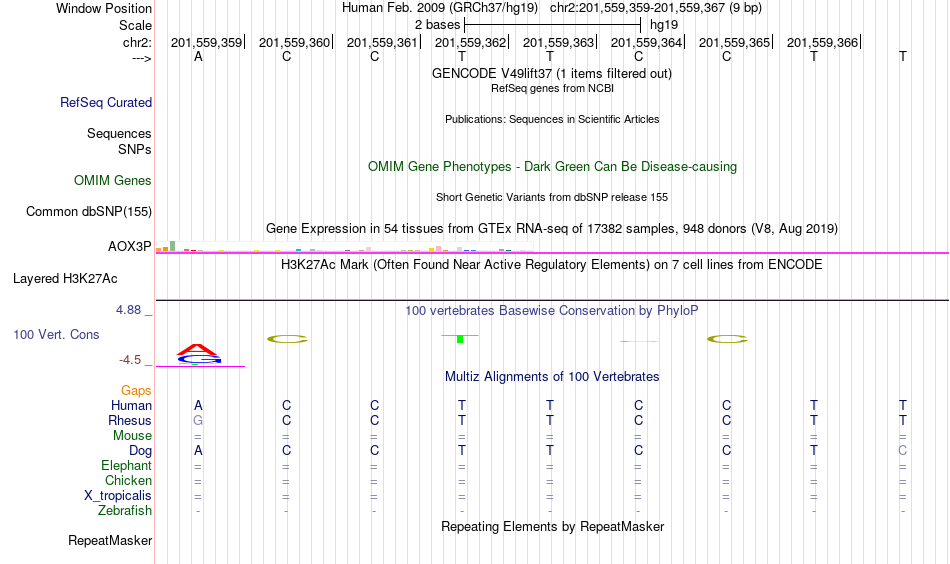Screen dimensions: 950x564
Task: Click the blue G conservation logo letter
Action: pyautogui.click(x=199, y=360)
